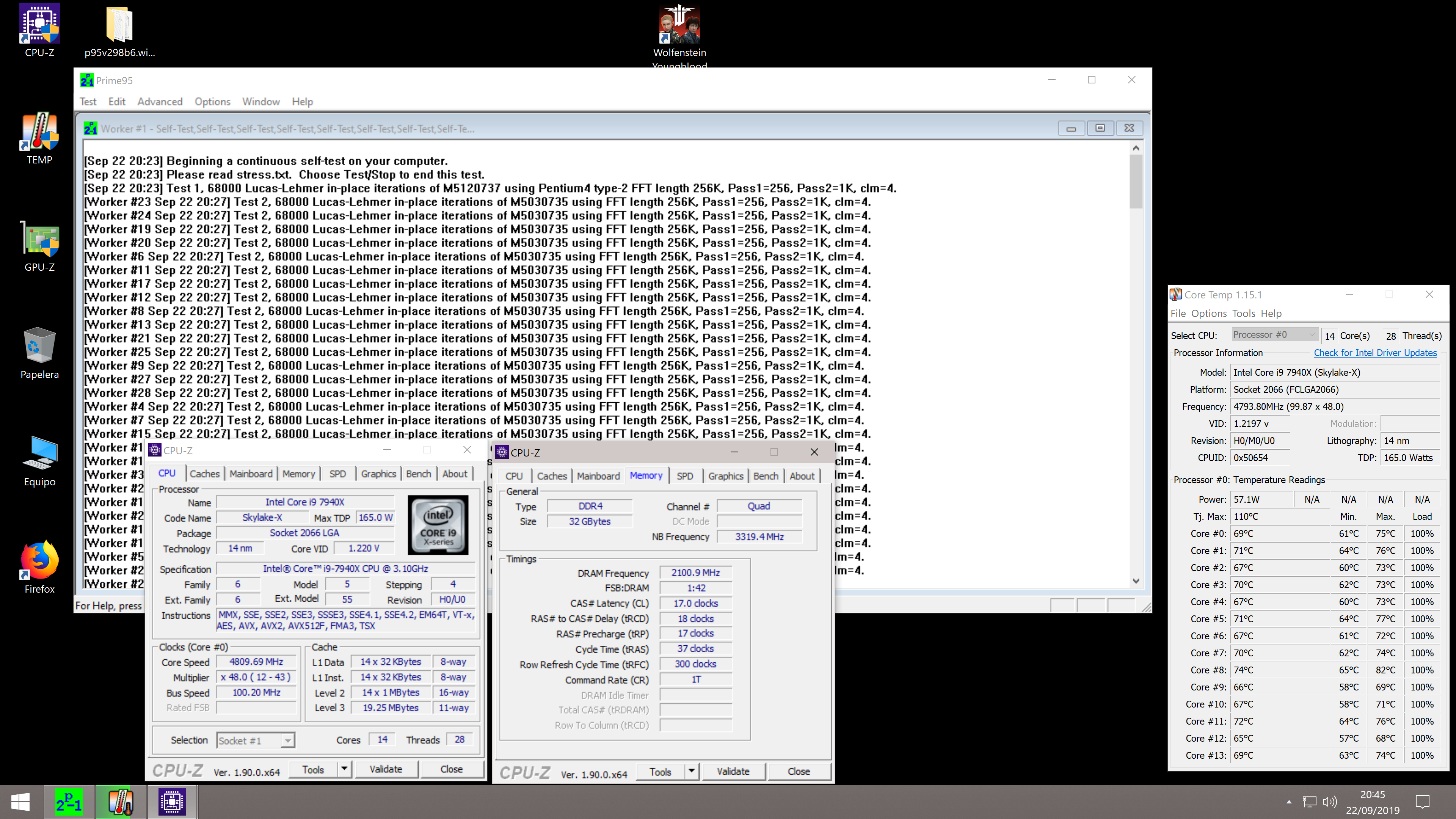This screenshot has width=1456, height=819.
Task: Follow Check for Intel Driver Updates link
Action: click(1375, 353)
